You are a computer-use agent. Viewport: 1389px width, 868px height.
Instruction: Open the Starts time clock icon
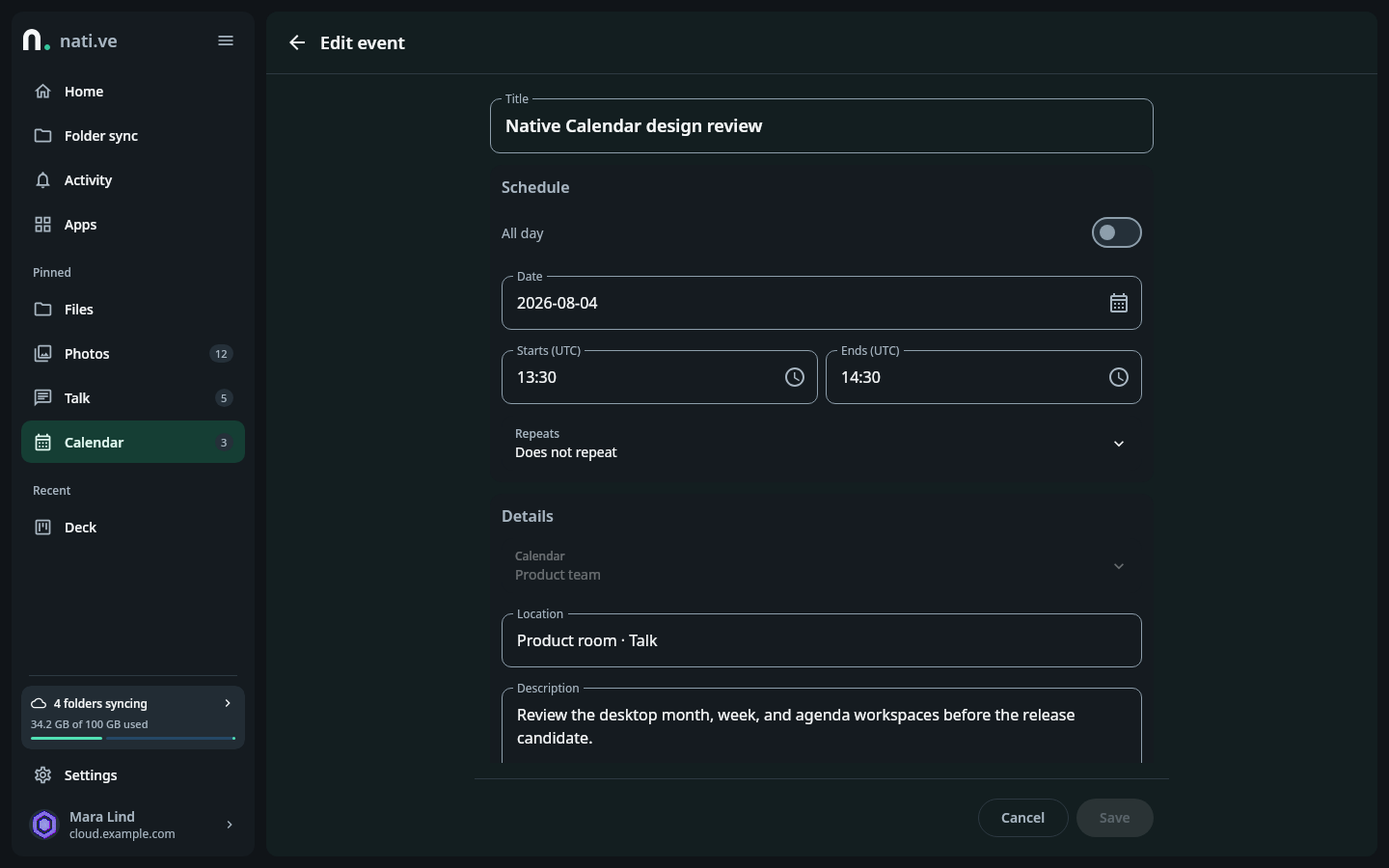coord(794,377)
